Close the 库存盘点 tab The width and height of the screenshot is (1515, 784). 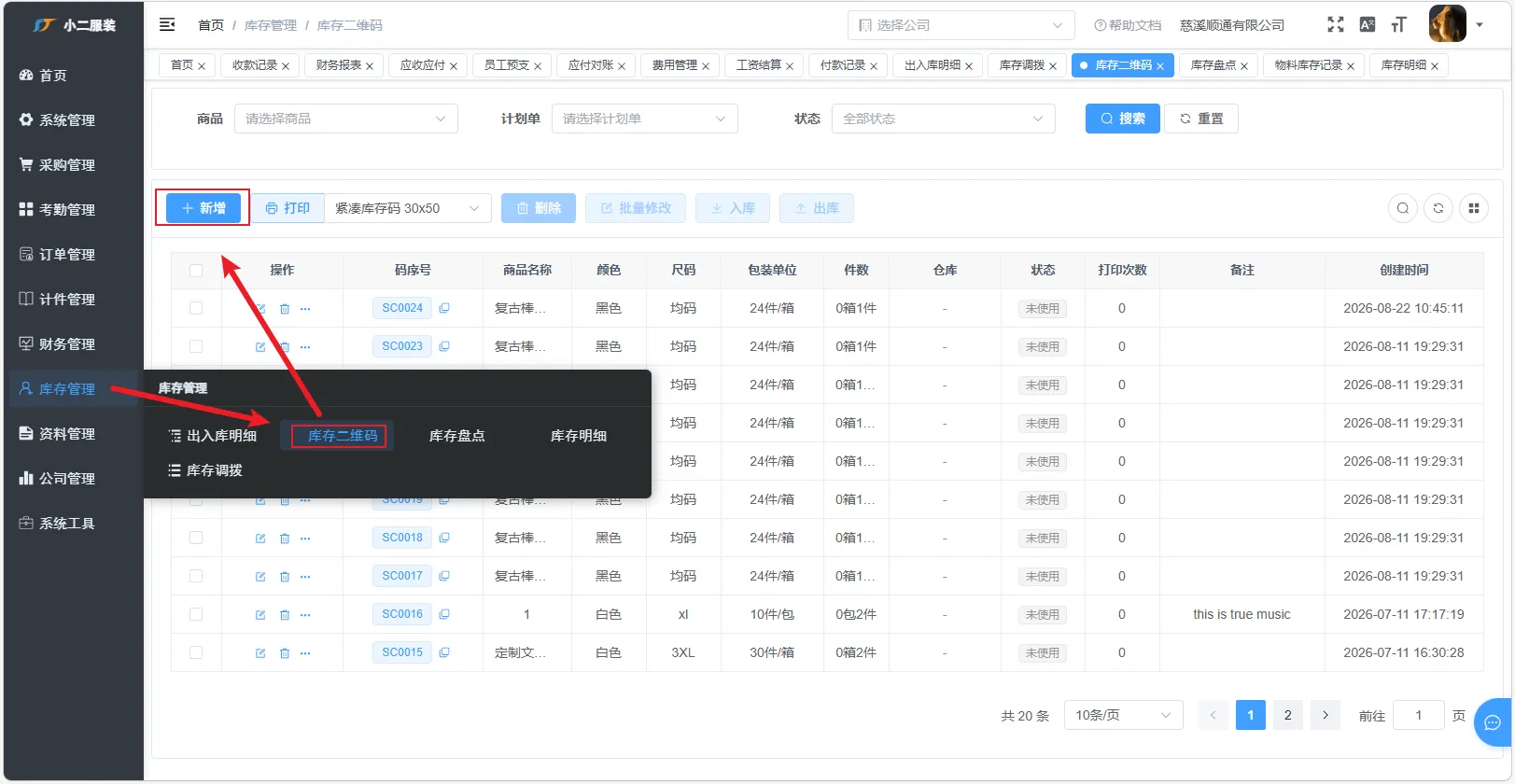click(1244, 66)
